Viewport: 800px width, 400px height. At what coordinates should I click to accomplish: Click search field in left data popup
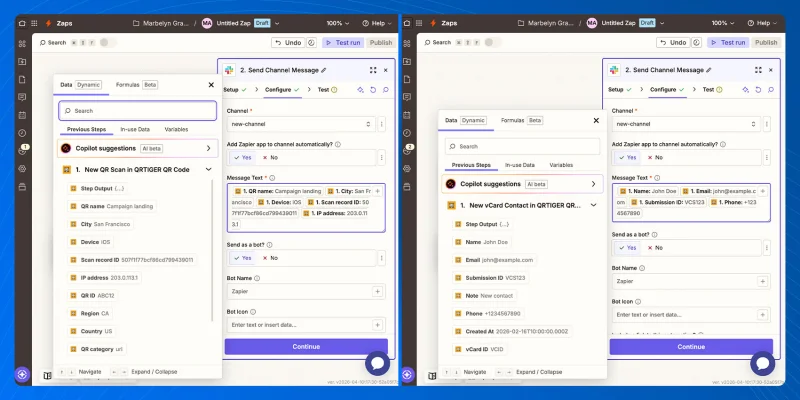point(138,111)
